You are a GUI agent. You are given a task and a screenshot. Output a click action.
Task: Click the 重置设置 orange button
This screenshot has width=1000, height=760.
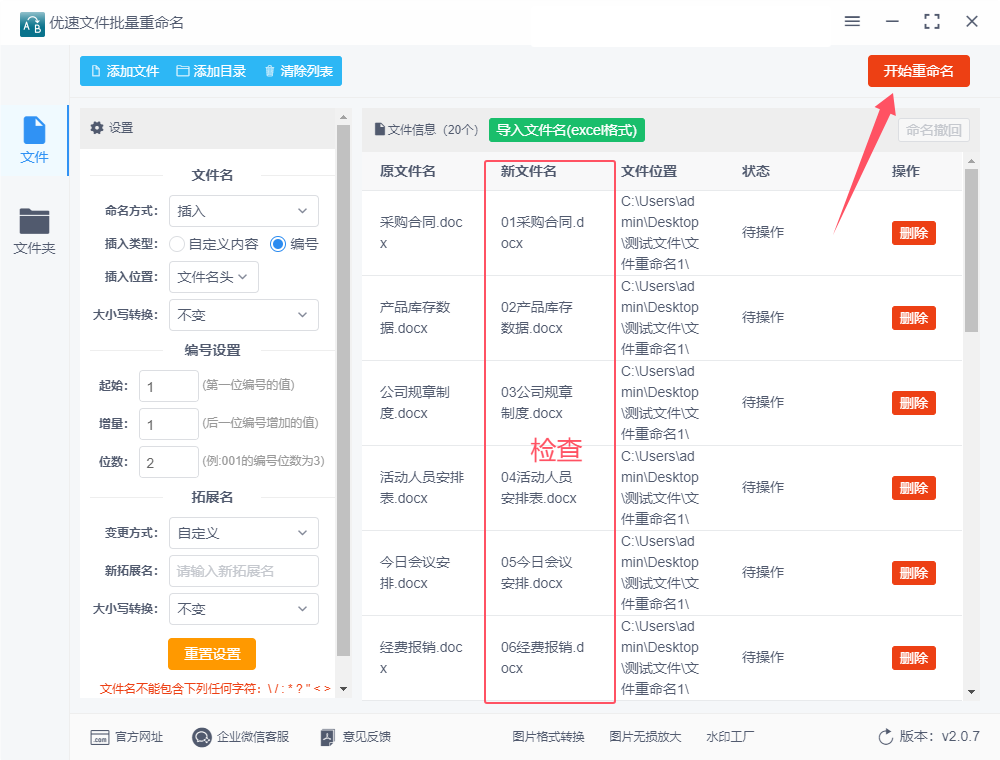click(212, 654)
